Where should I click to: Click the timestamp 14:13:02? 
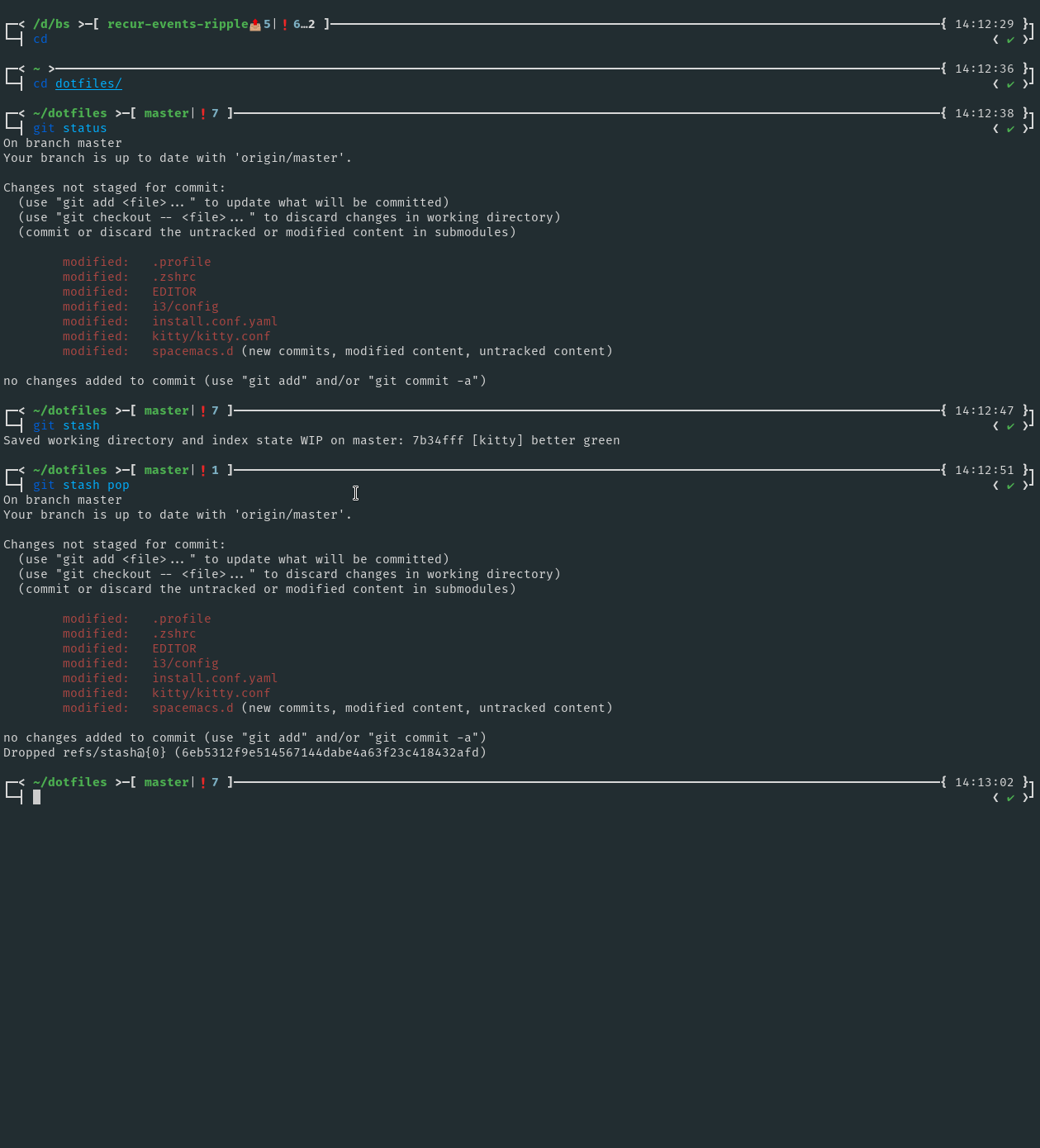[x=984, y=782]
